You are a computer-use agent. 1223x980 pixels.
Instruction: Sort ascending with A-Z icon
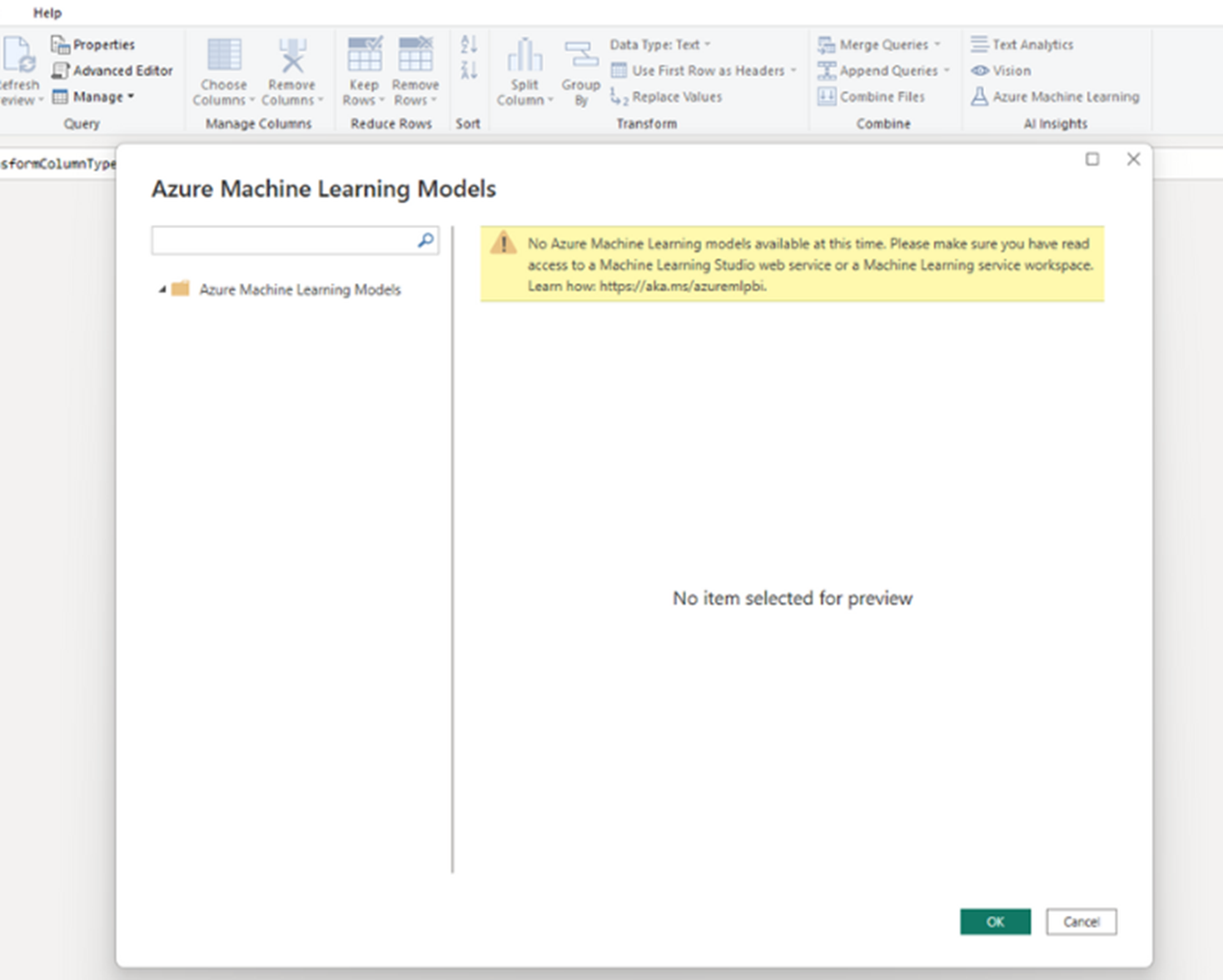pyautogui.click(x=469, y=45)
